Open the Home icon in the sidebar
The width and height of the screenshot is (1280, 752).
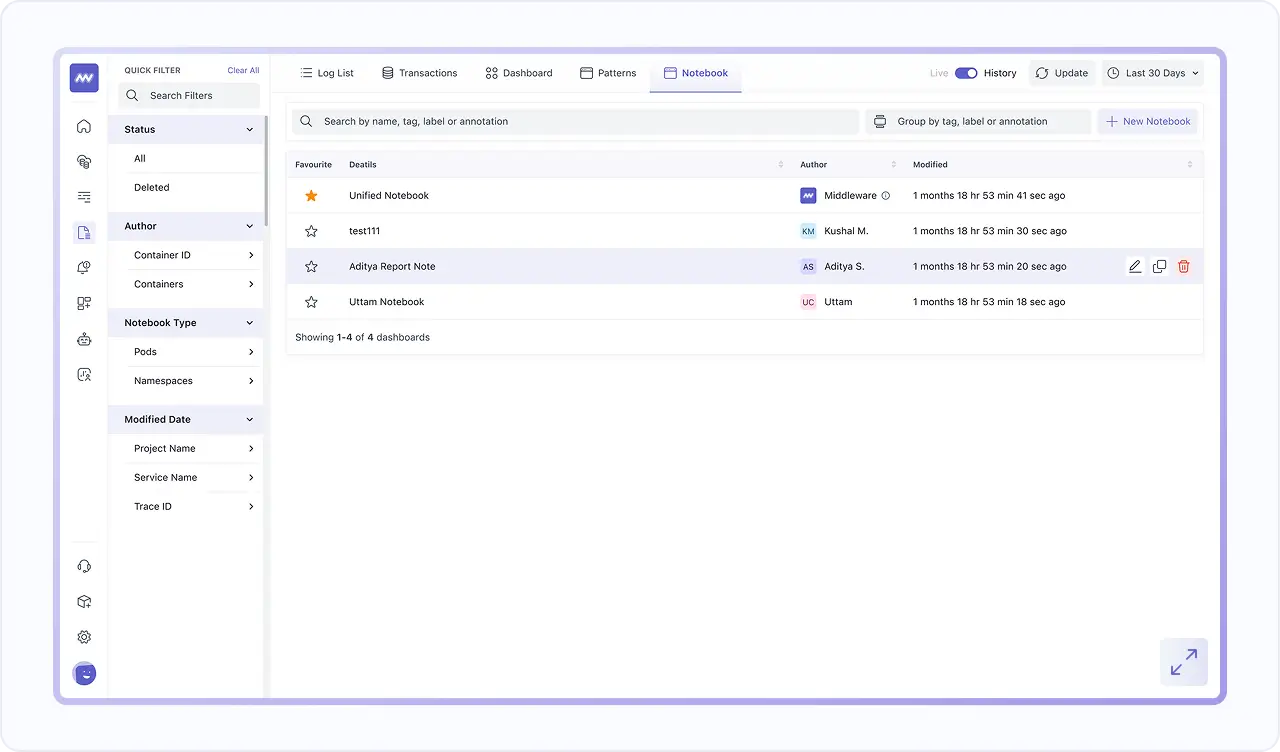(84, 126)
